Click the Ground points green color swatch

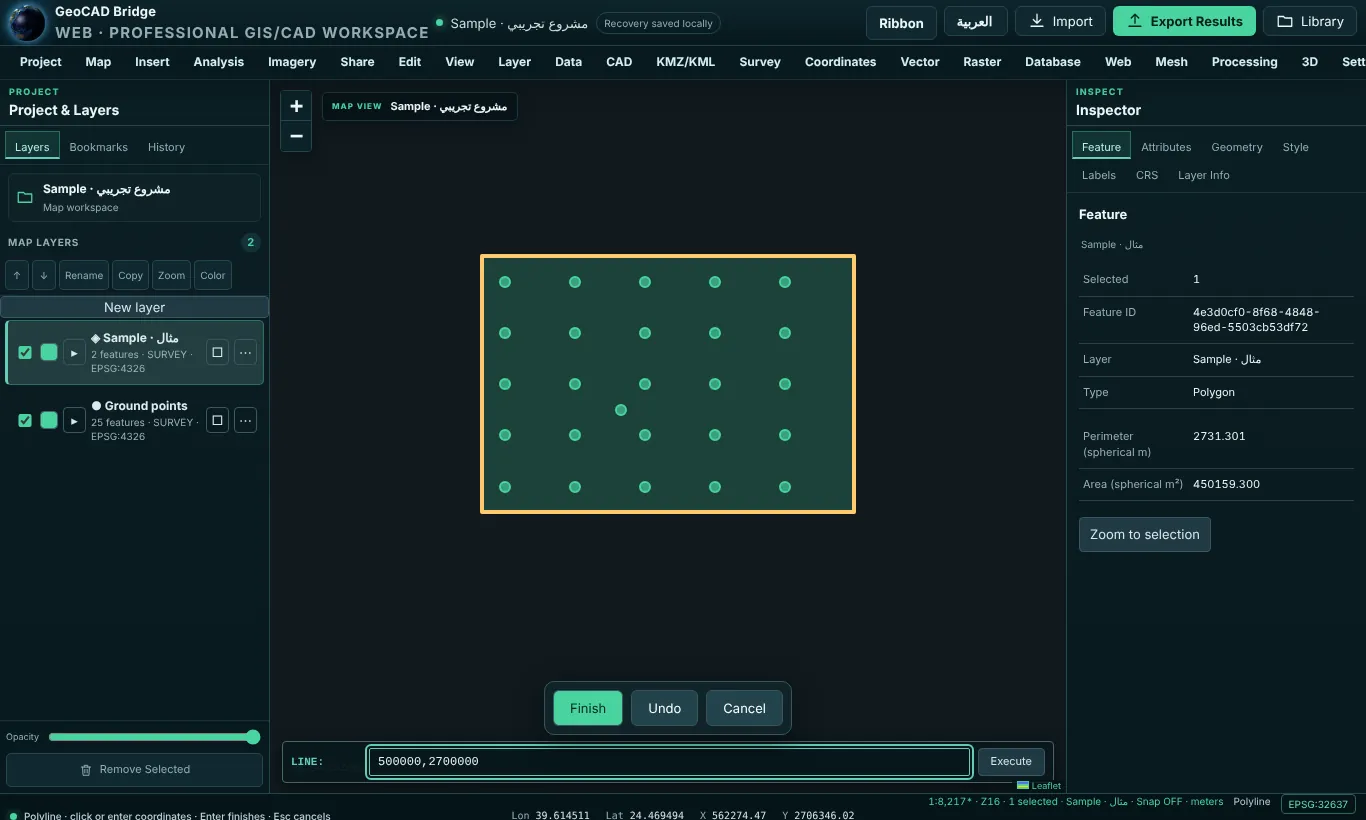click(49, 420)
